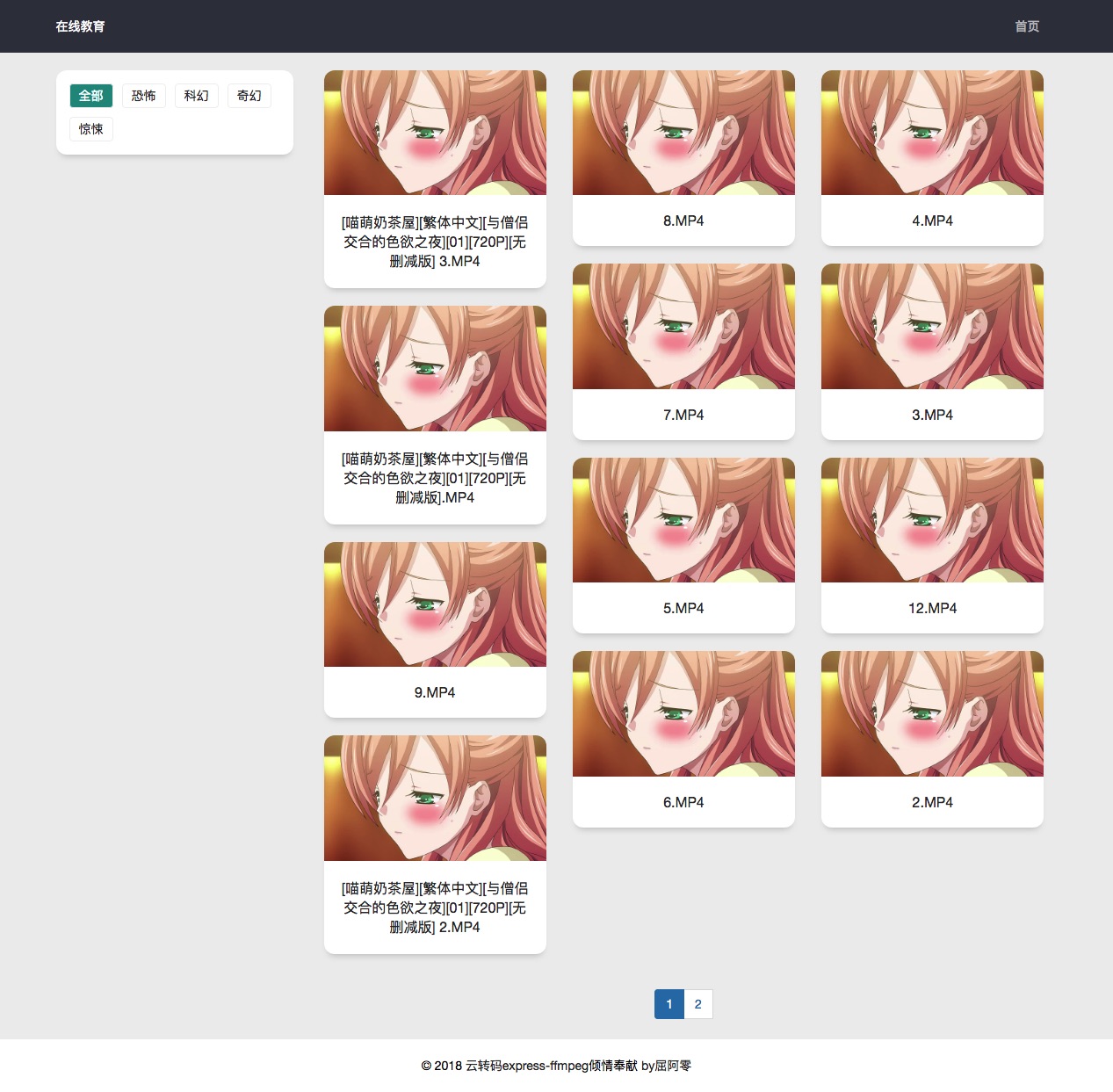This screenshot has height=1092, width=1113.
Task: Click the 12.MP4 title text
Action: tap(932, 608)
